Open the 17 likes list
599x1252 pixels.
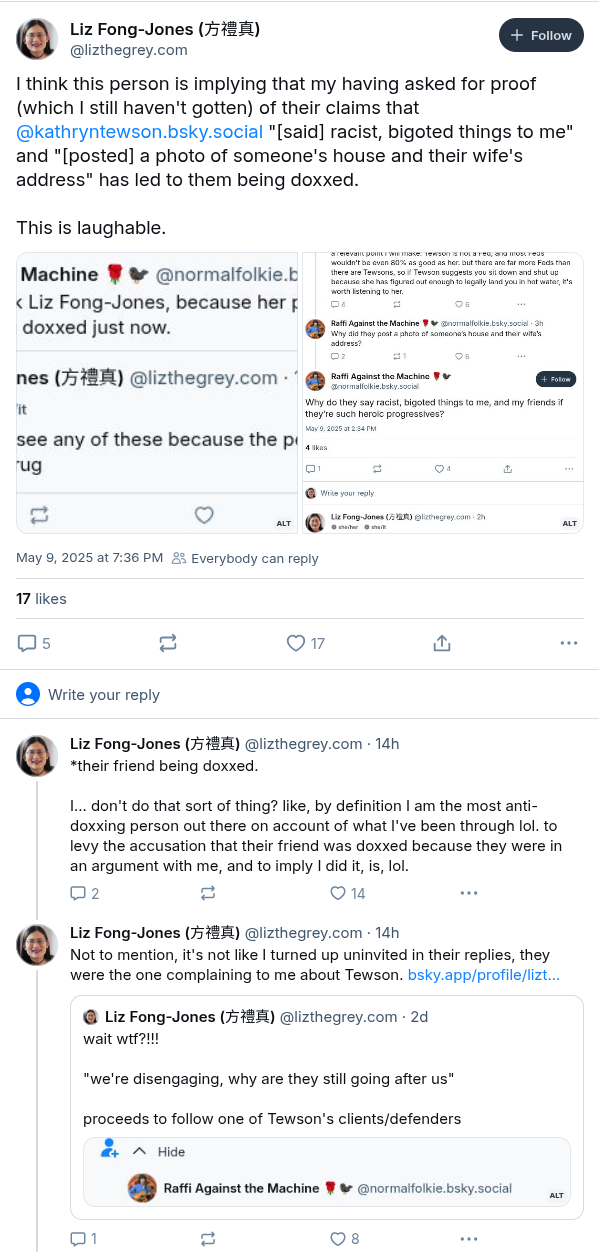(41, 598)
